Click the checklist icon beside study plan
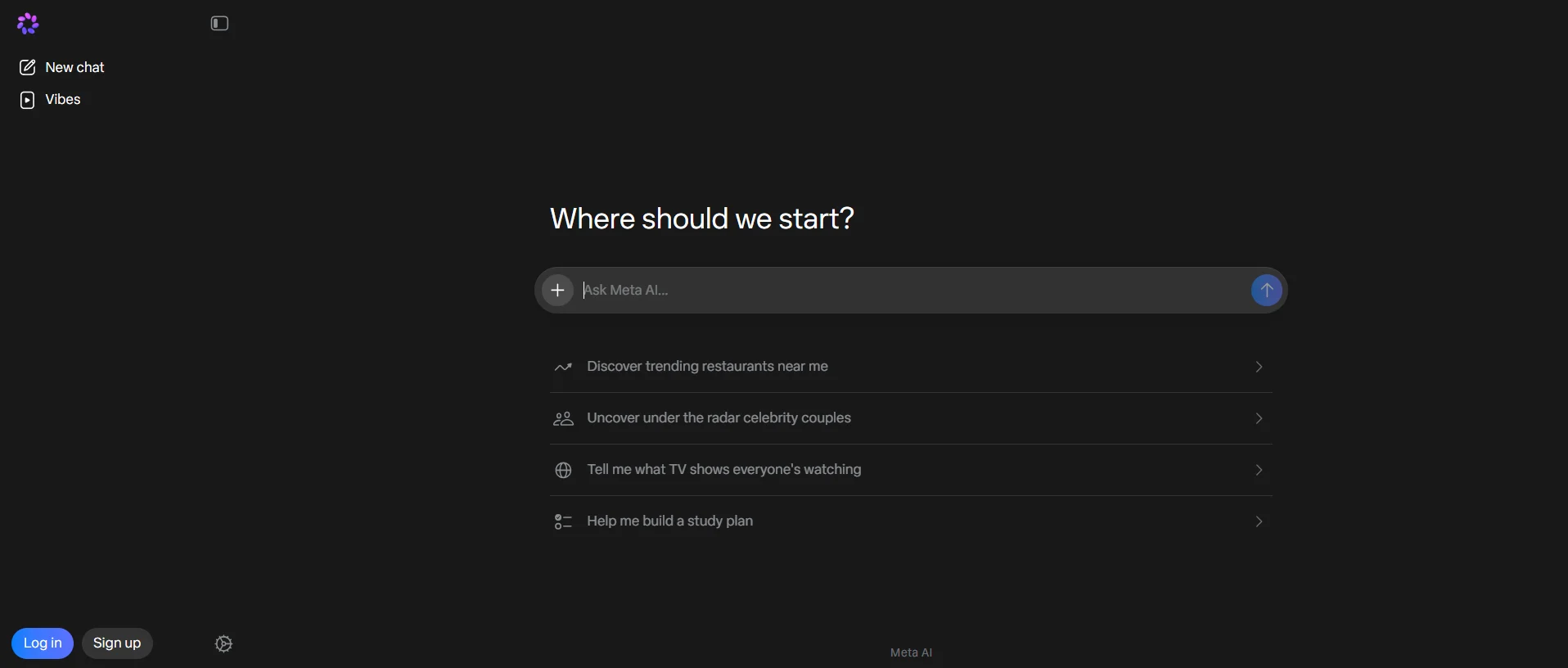Screen dimensions: 1568x668 563,521
